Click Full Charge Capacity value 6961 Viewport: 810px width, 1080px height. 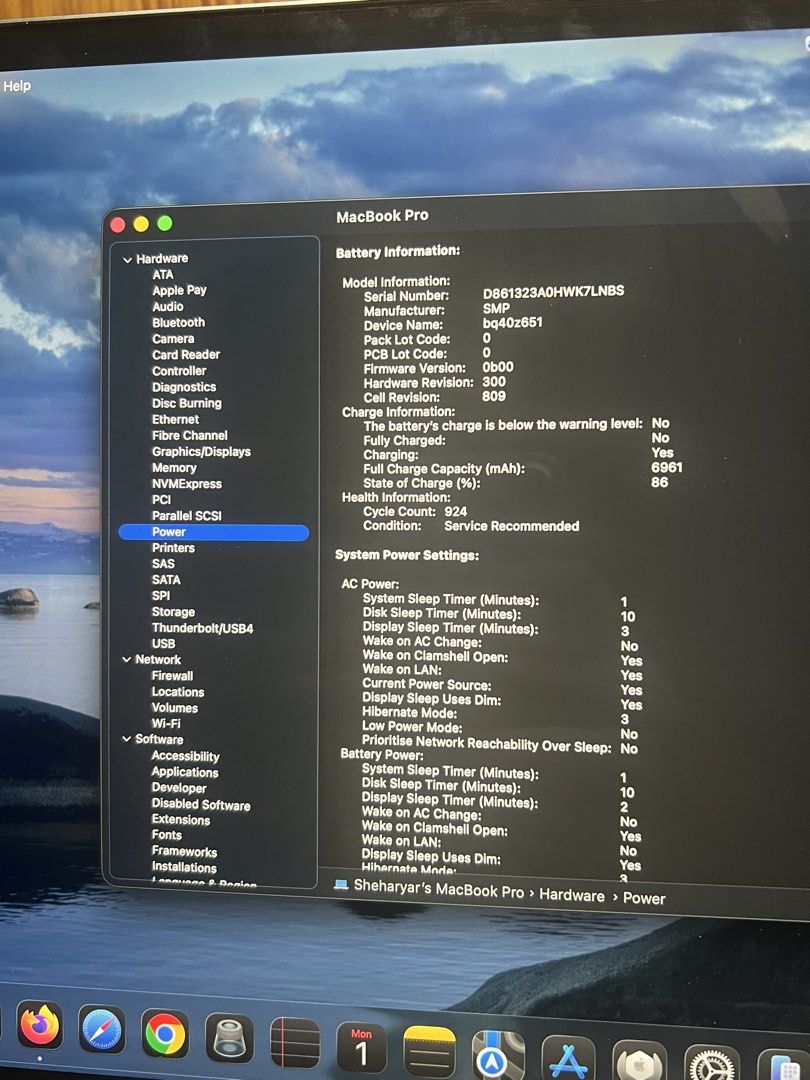tap(666, 468)
